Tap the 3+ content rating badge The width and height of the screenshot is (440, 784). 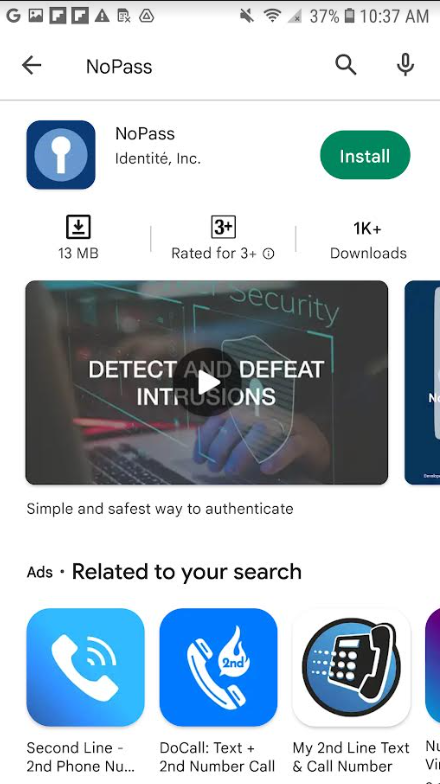click(x=223, y=228)
